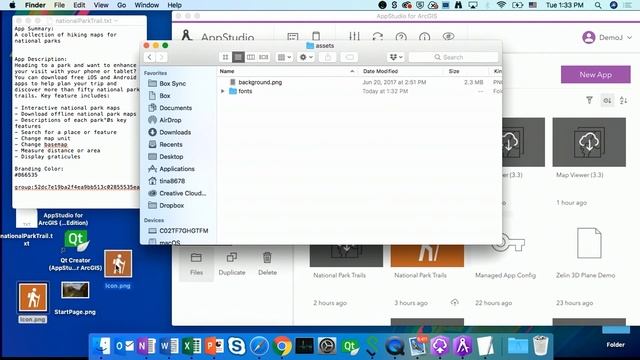Click Duplicate button in AppStudio side panel
Image resolution: width=640 pixels, height=360 pixels.
(232, 263)
